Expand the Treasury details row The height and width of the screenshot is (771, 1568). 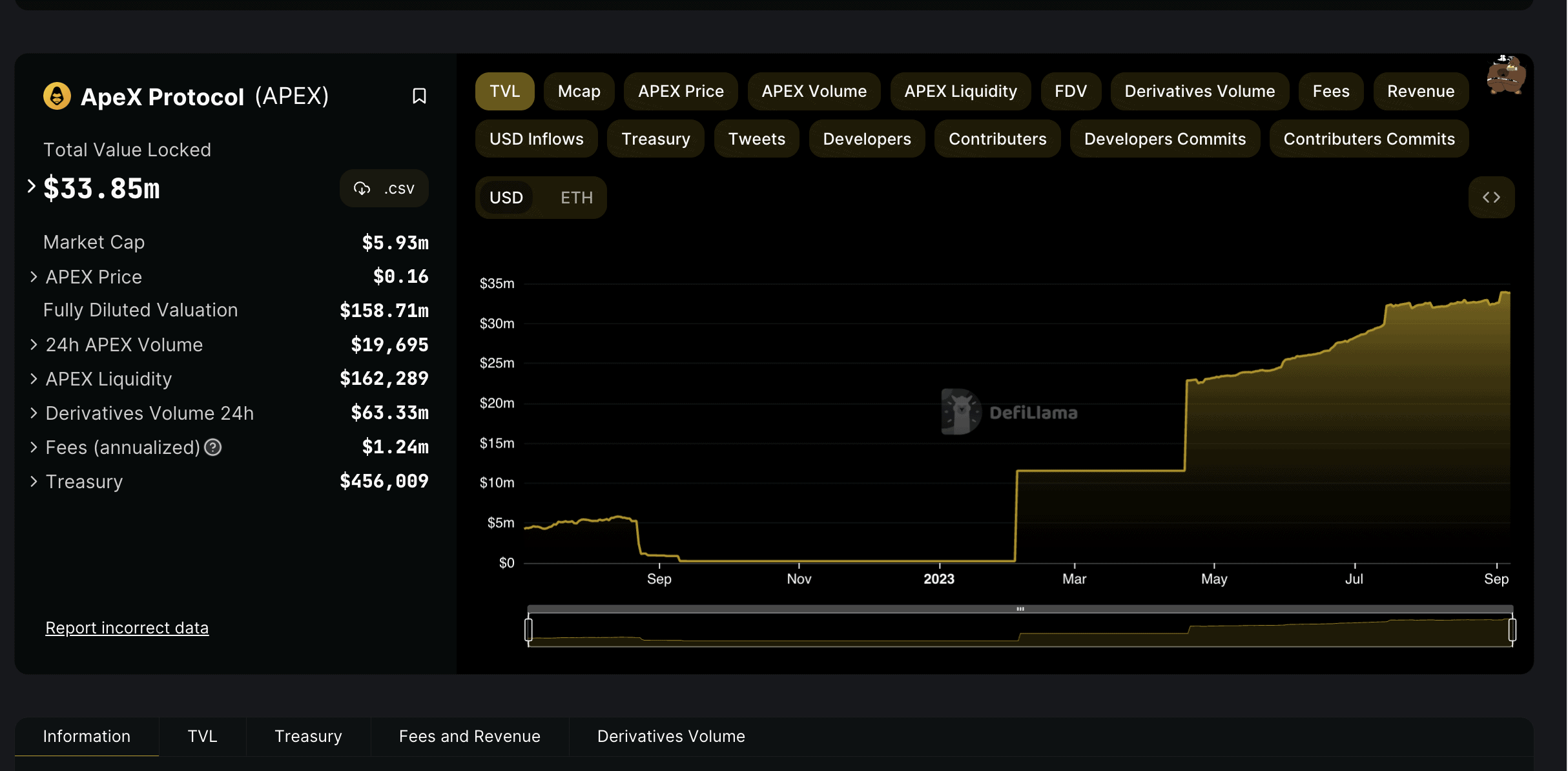pyautogui.click(x=34, y=482)
